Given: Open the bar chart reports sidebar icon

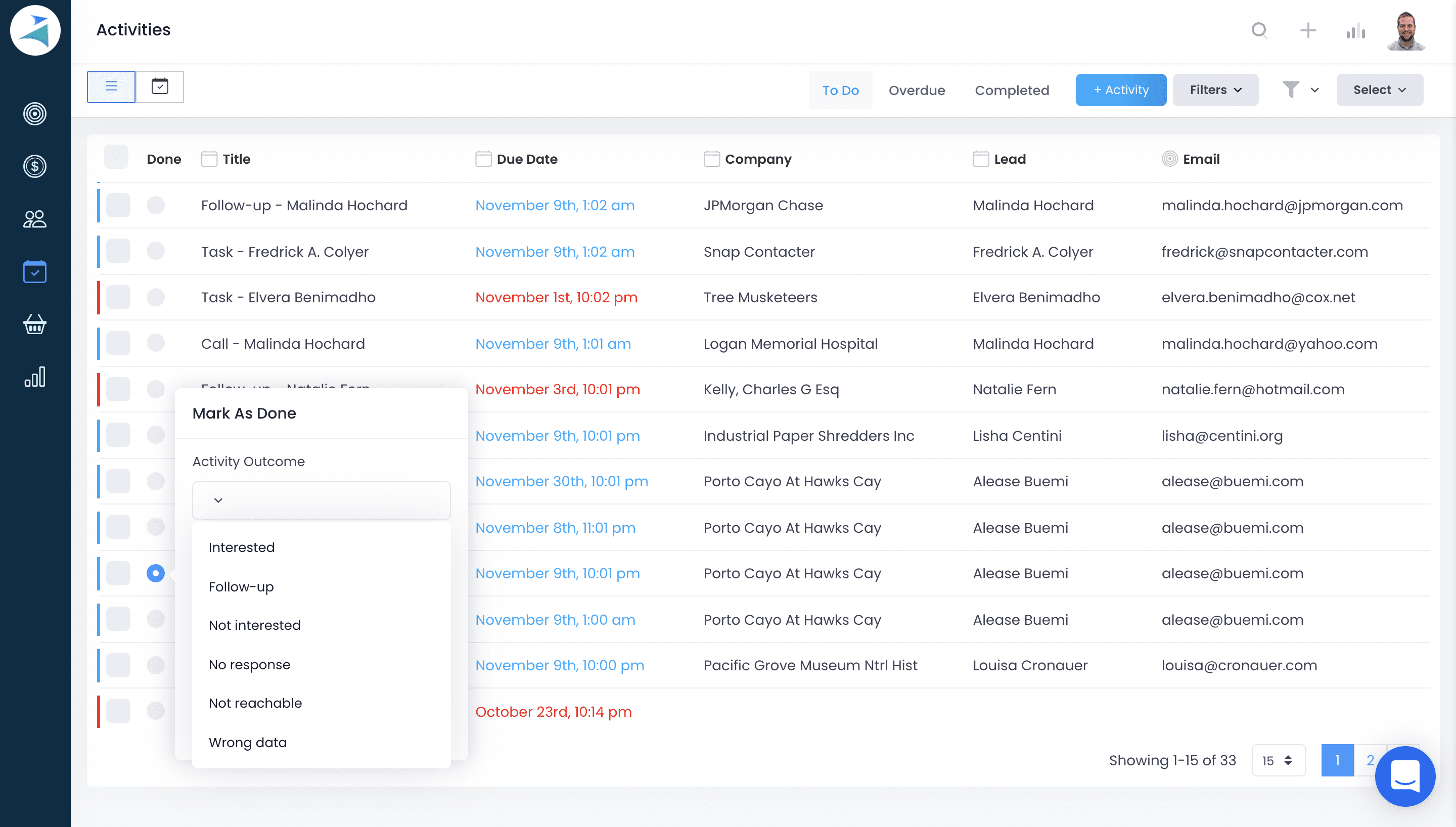Looking at the screenshot, I should point(35,377).
